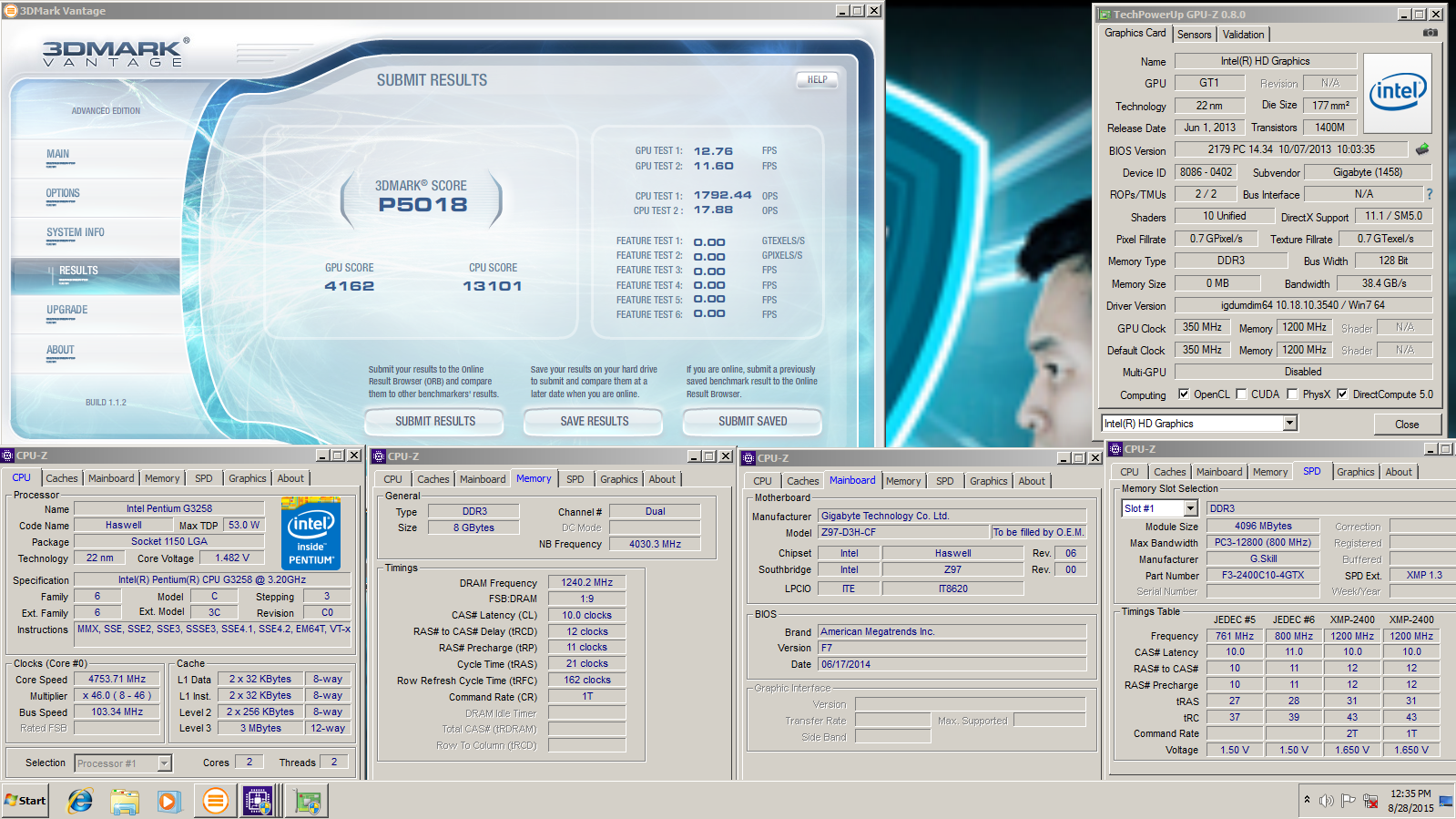1456x819 pixels.
Task: Click the NB Frequency value 4030.3 MHz
Action: 655,544
